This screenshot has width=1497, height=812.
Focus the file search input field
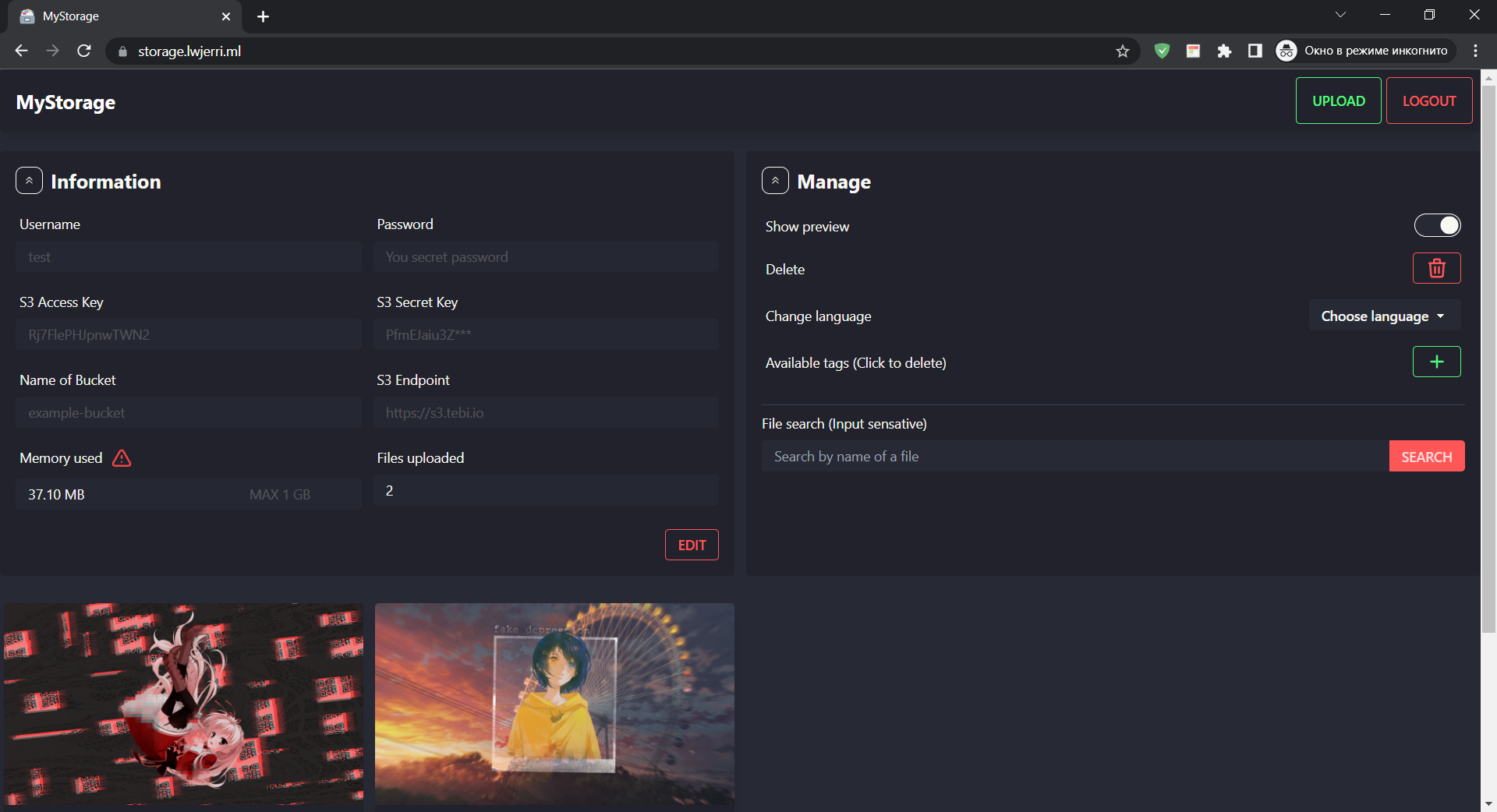coord(1075,457)
